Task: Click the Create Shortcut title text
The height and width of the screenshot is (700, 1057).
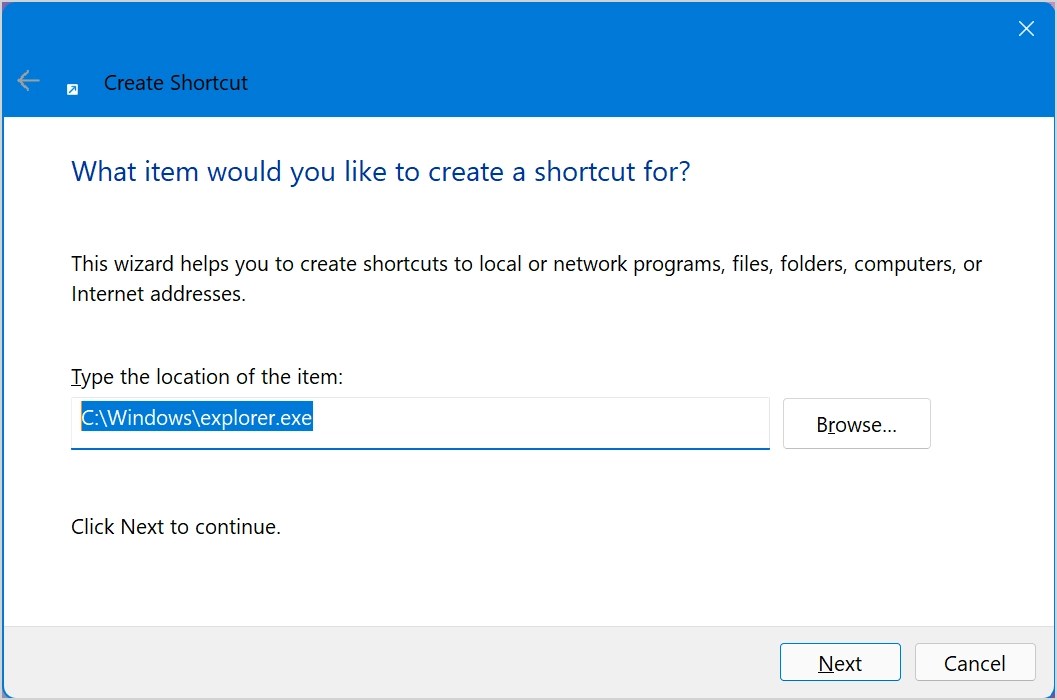Action: tap(175, 83)
